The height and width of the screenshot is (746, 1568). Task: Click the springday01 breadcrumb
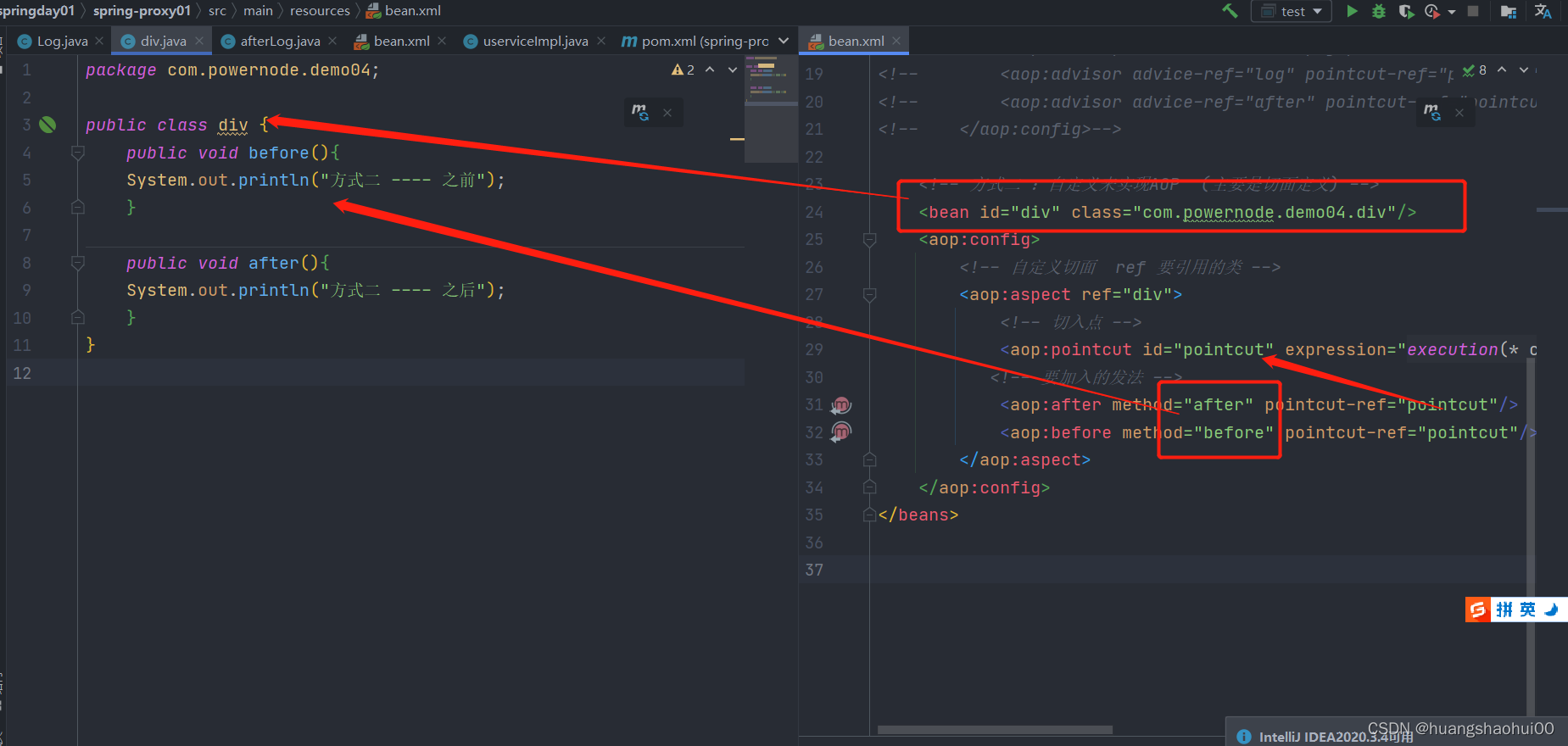click(37, 11)
